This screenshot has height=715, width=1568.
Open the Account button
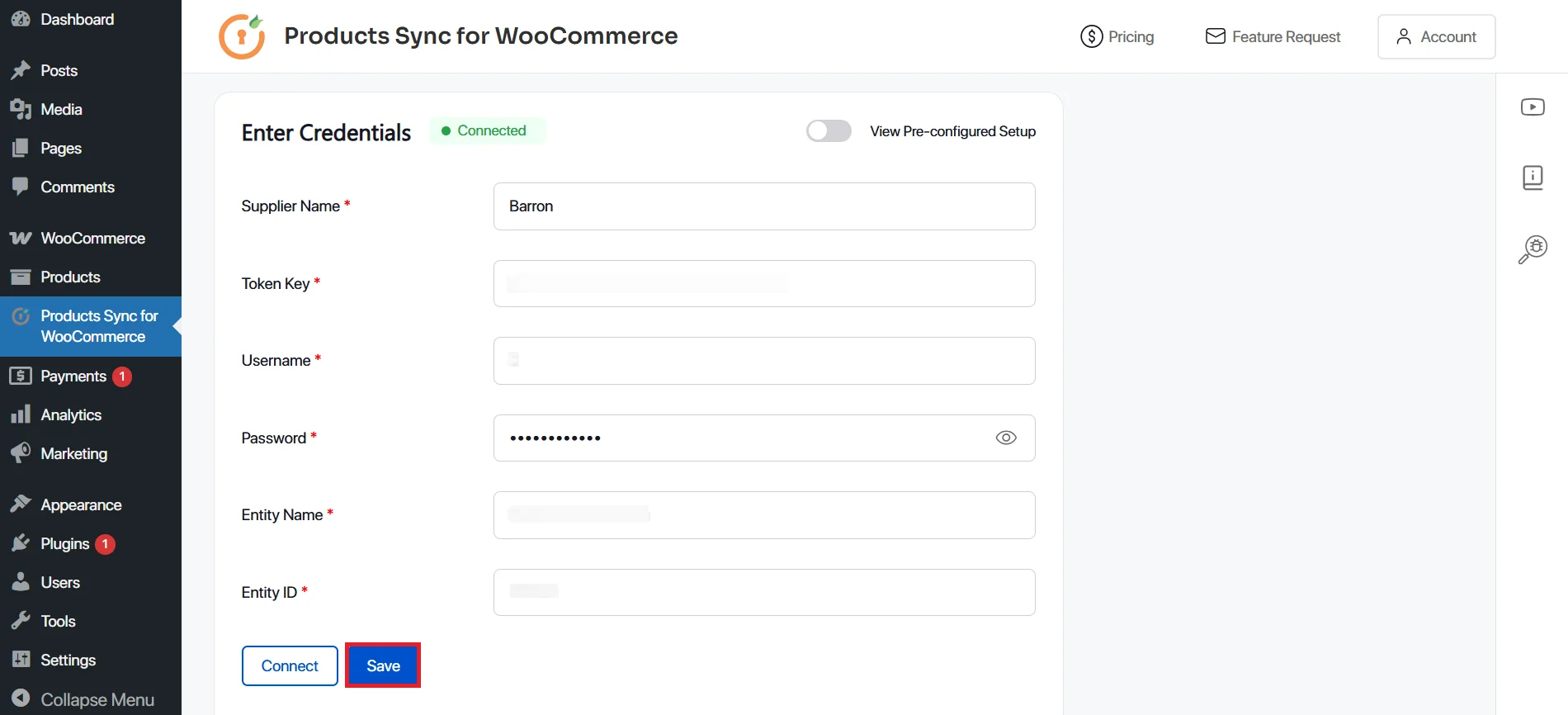(x=1436, y=36)
